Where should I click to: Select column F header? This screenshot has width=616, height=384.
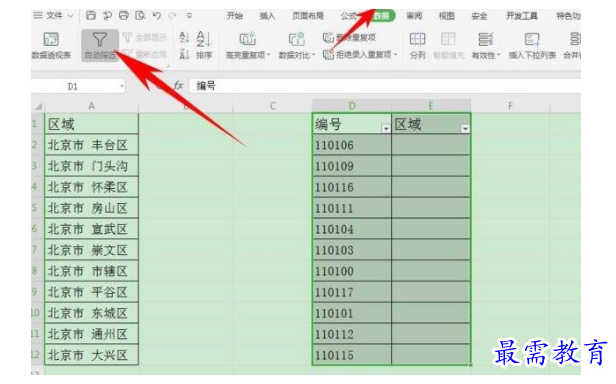point(510,106)
